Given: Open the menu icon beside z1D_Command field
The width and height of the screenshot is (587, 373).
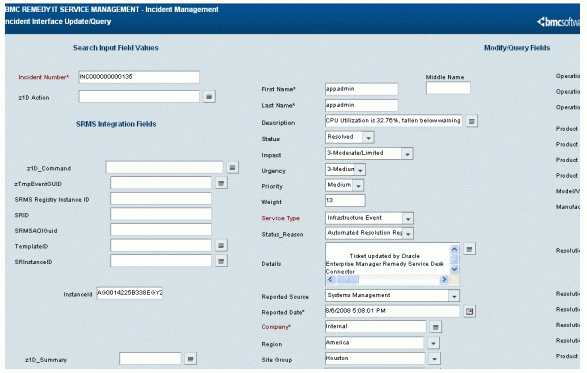Looking at the screenshot, I should 232,167.
